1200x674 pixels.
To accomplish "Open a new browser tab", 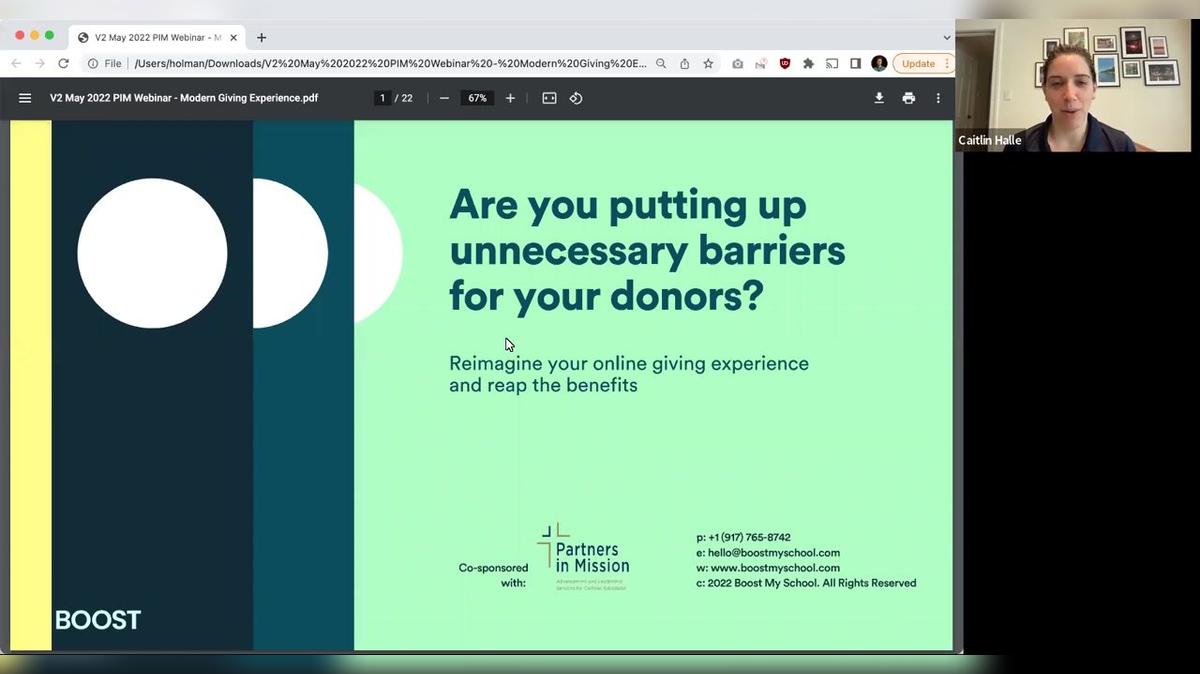I will (x=261, y=37).
